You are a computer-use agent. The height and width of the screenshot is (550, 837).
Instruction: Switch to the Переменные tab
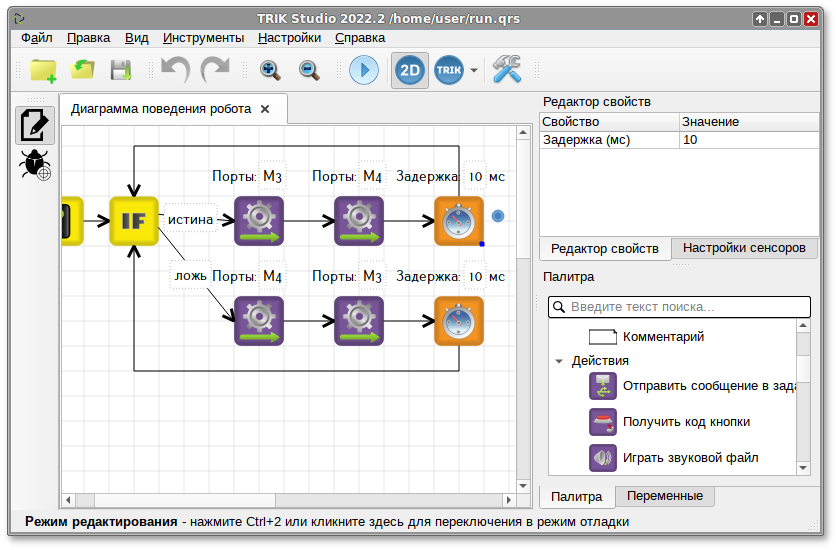pos(664,496)
